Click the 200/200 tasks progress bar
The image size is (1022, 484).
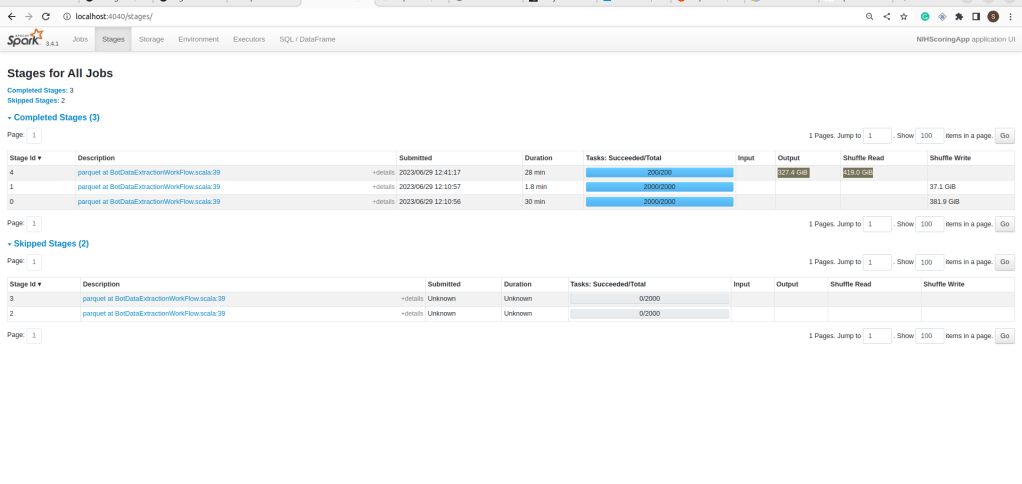click(659, 173)
